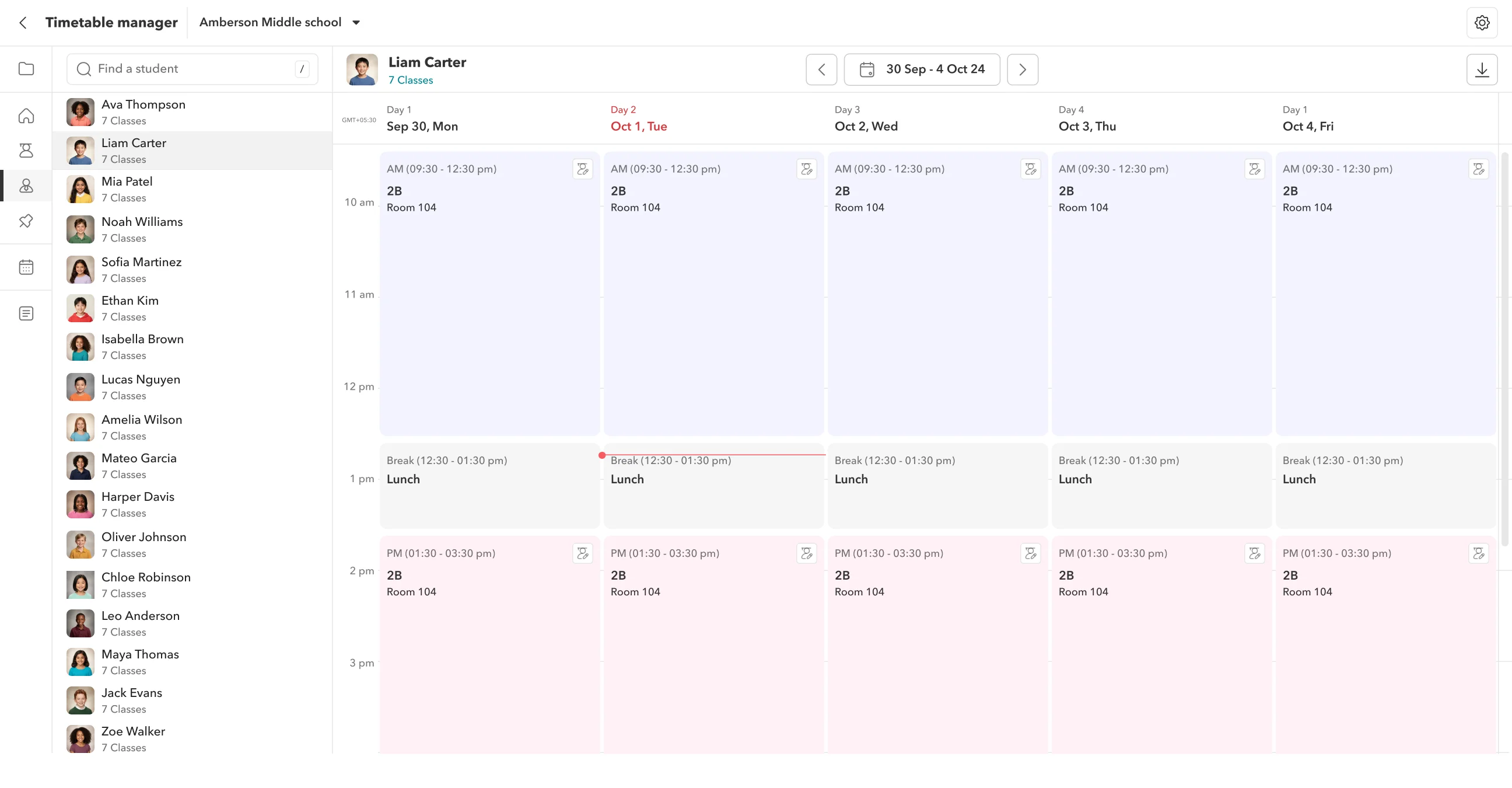This screenshot has height=788, width=1512.
Task: Go back using the header back arrow
Action: pos(23,22)
